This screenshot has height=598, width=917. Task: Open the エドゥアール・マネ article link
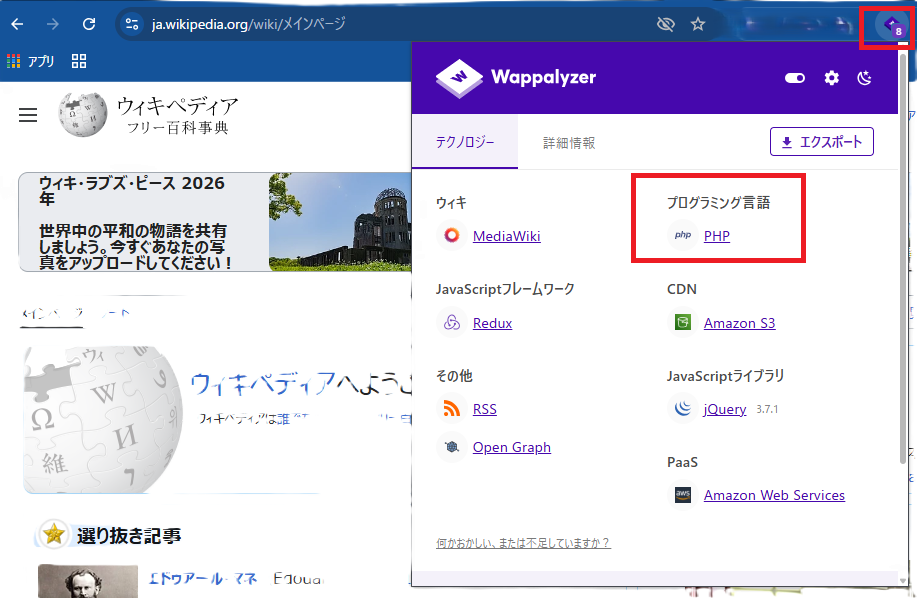click(203, 579)
